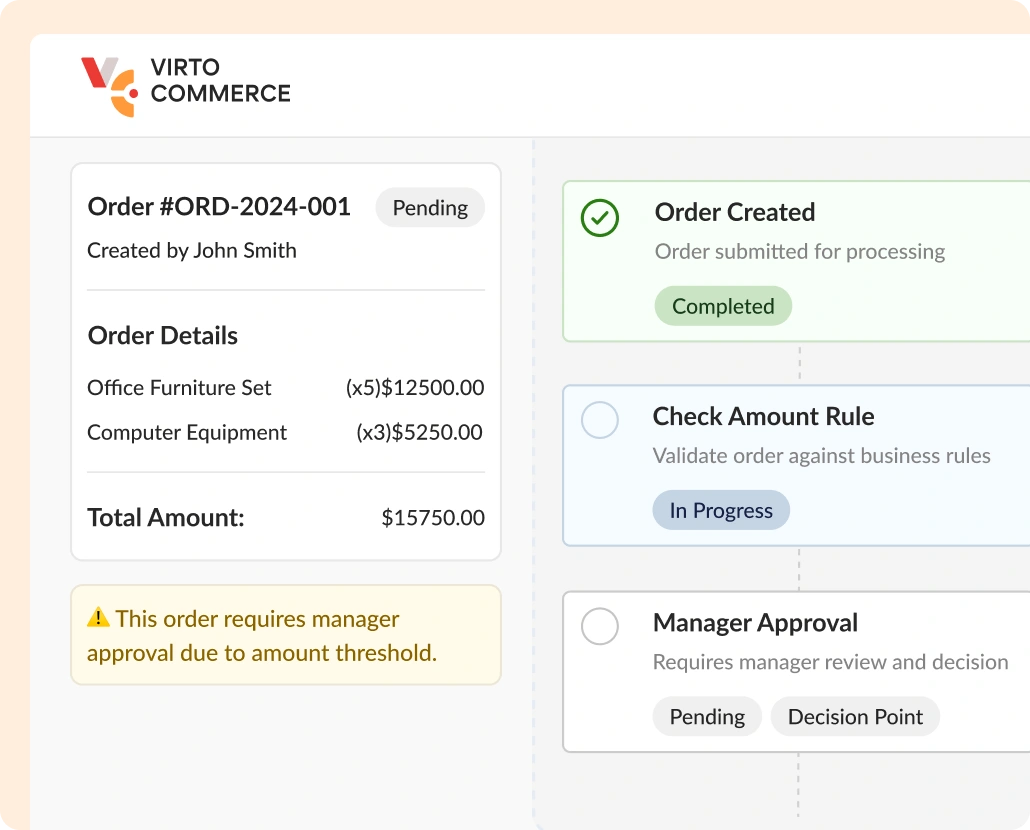Click the Order #ORD-2024-001 heading
1030x830 pixels.
tap(219, 207)
